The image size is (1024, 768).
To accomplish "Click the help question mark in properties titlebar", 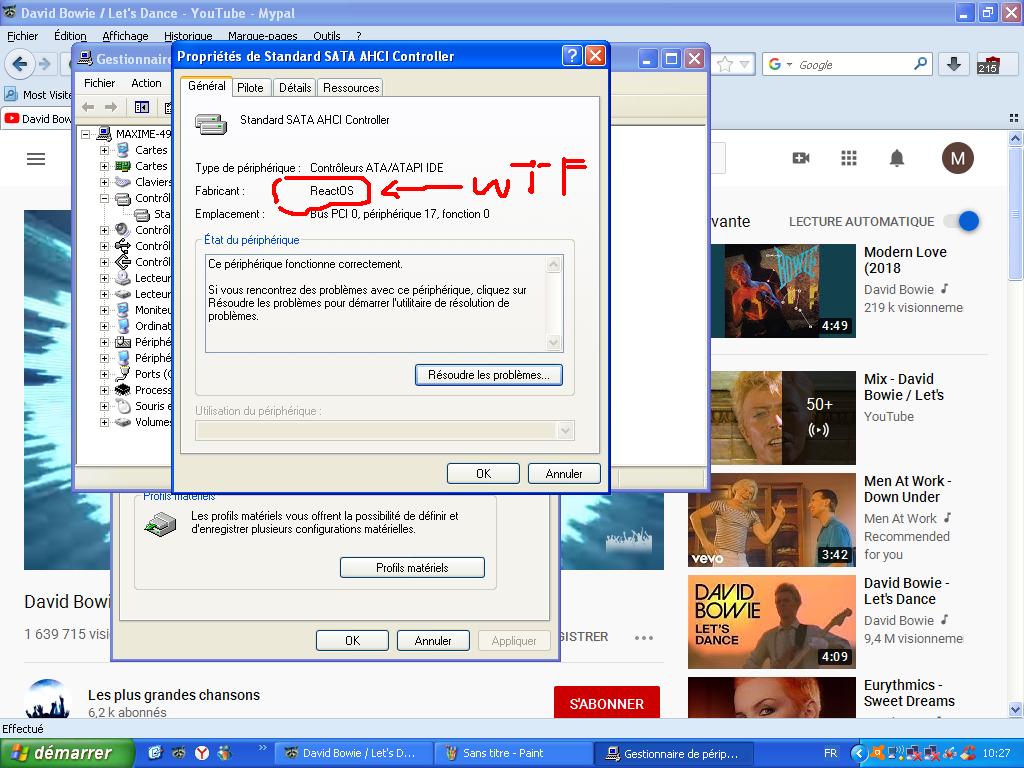I will (571, 56).
